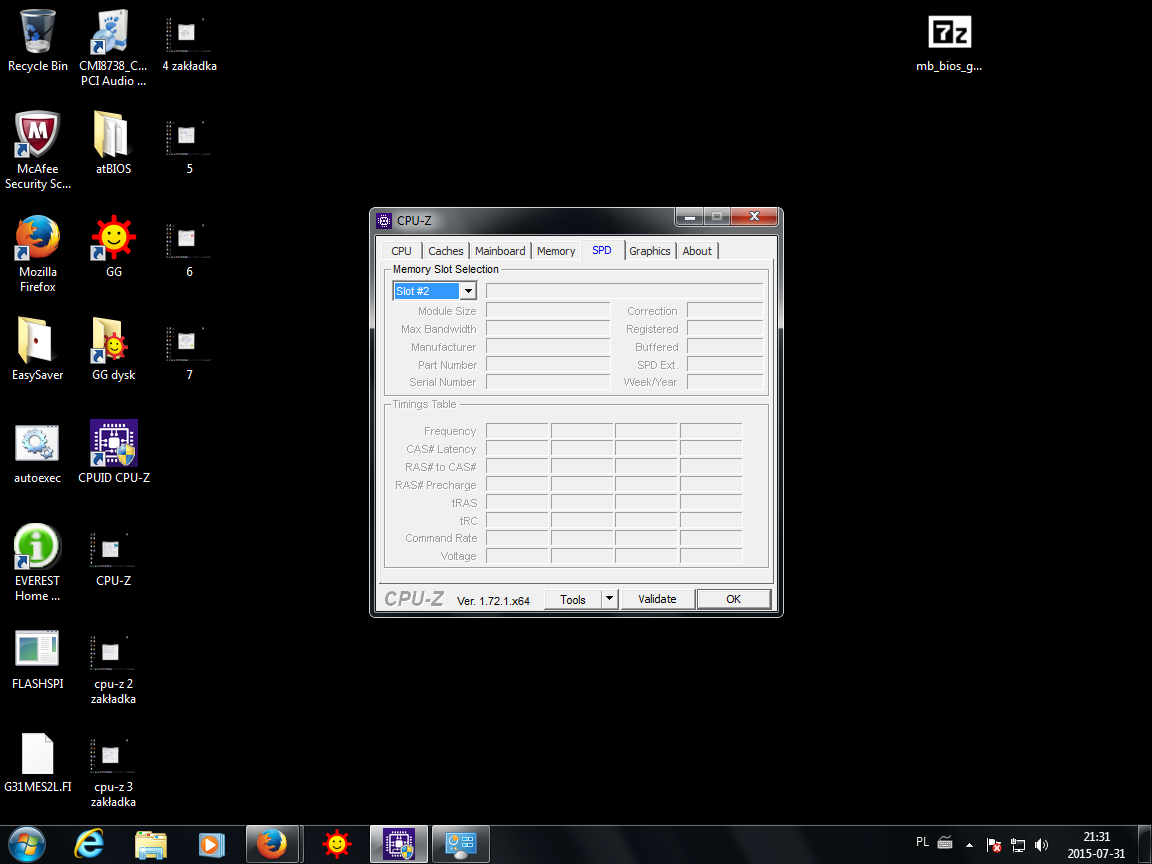Image resolution: width=1152 pixels, height=864 pixels.
Task: Open GG messenger from taskbar
Action: pyautogui.click(x=336, y=844)
